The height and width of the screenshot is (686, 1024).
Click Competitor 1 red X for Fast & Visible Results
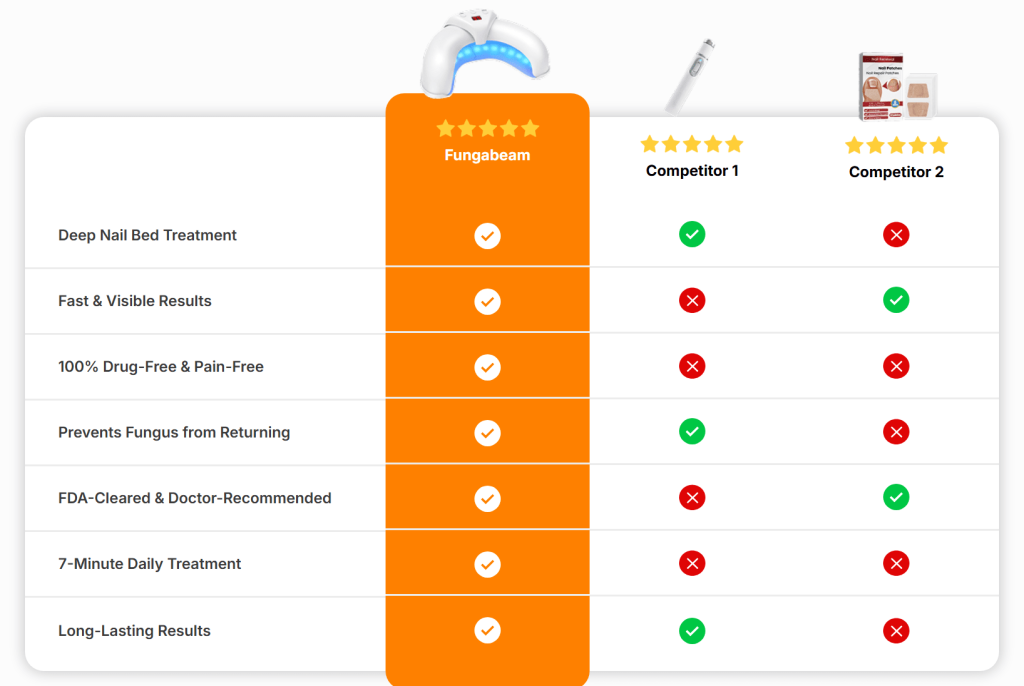click(692, 300)
